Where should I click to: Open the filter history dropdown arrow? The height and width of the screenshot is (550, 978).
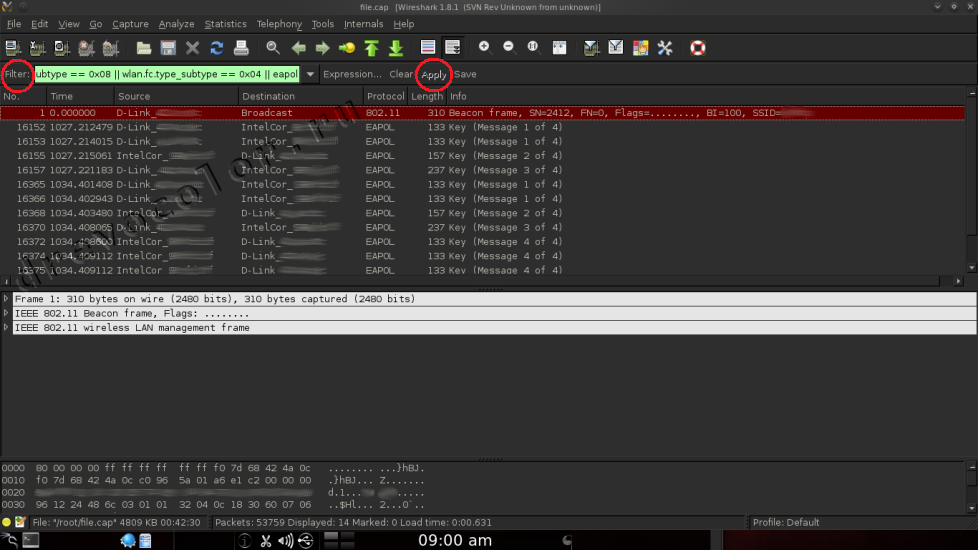pyautogui.click(x=310, y=74)
